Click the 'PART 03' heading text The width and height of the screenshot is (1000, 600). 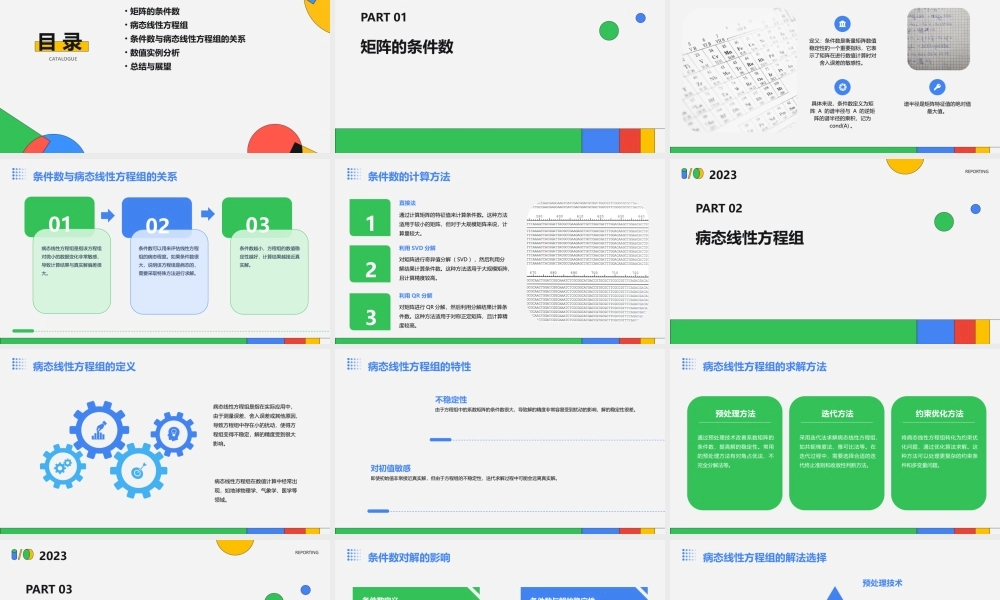pyautogui.click(x=49, y=589)
